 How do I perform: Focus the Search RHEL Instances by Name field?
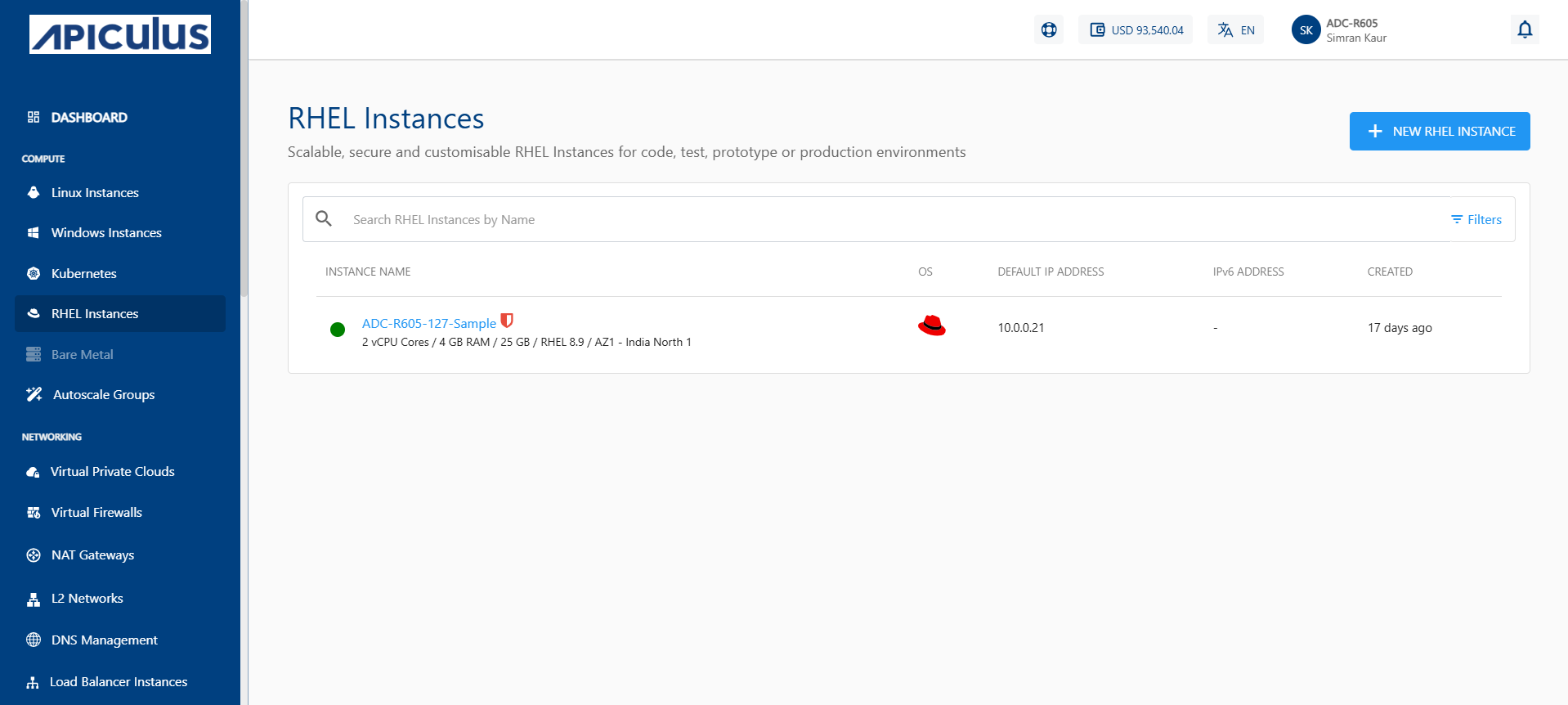876,219
